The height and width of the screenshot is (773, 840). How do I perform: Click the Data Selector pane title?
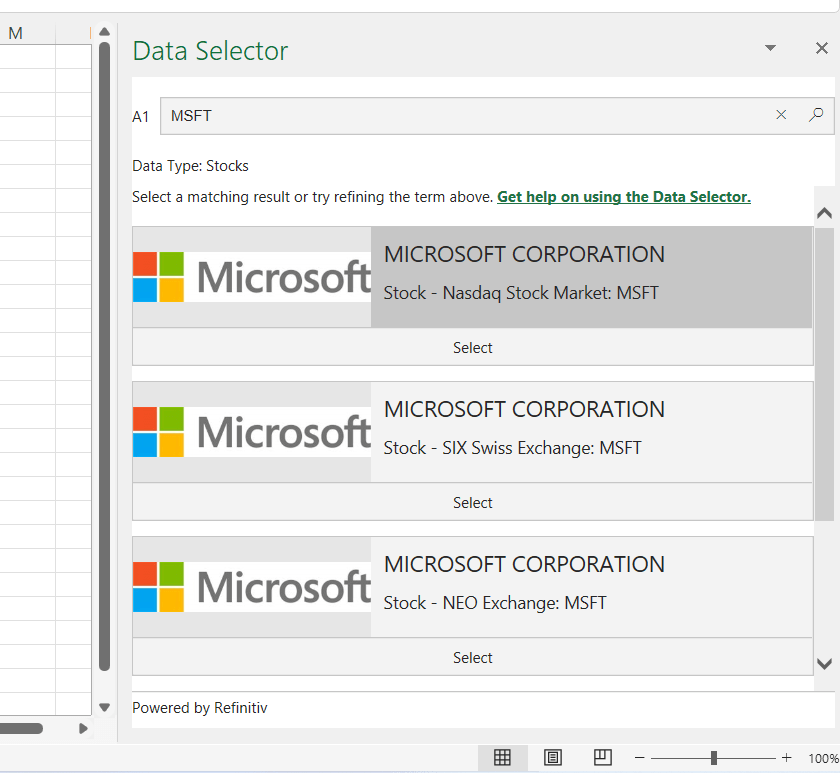(x=210, y=51)
